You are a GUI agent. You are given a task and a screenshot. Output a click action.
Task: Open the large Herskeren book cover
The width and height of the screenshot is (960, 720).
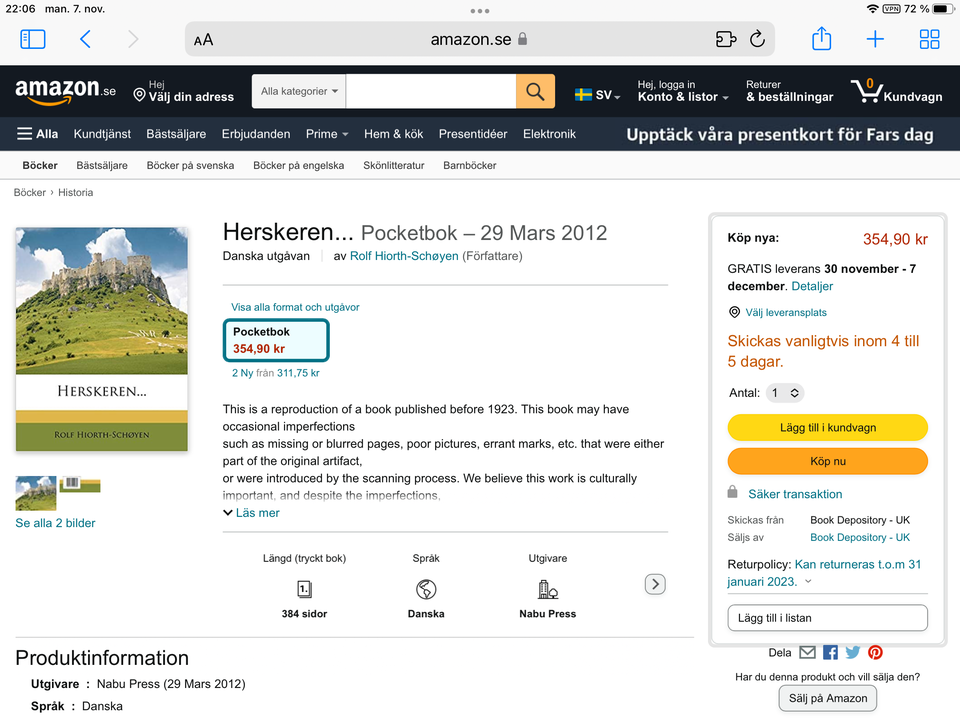pos(102,339)
